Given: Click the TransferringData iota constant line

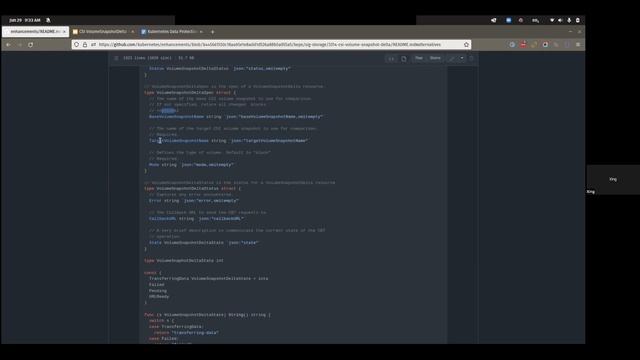Looking at the screenshot, I should coord(209,278).
